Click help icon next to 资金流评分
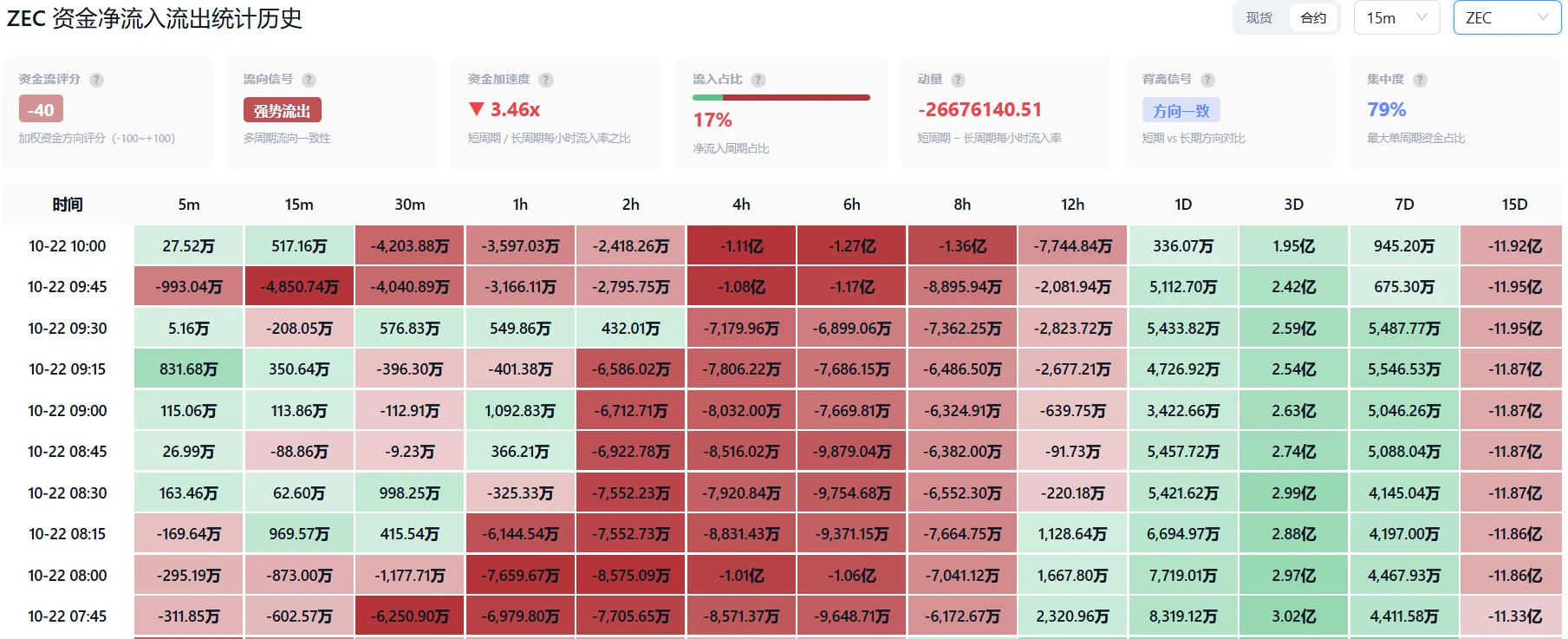The image size is (1568, 639). point(96,80)
